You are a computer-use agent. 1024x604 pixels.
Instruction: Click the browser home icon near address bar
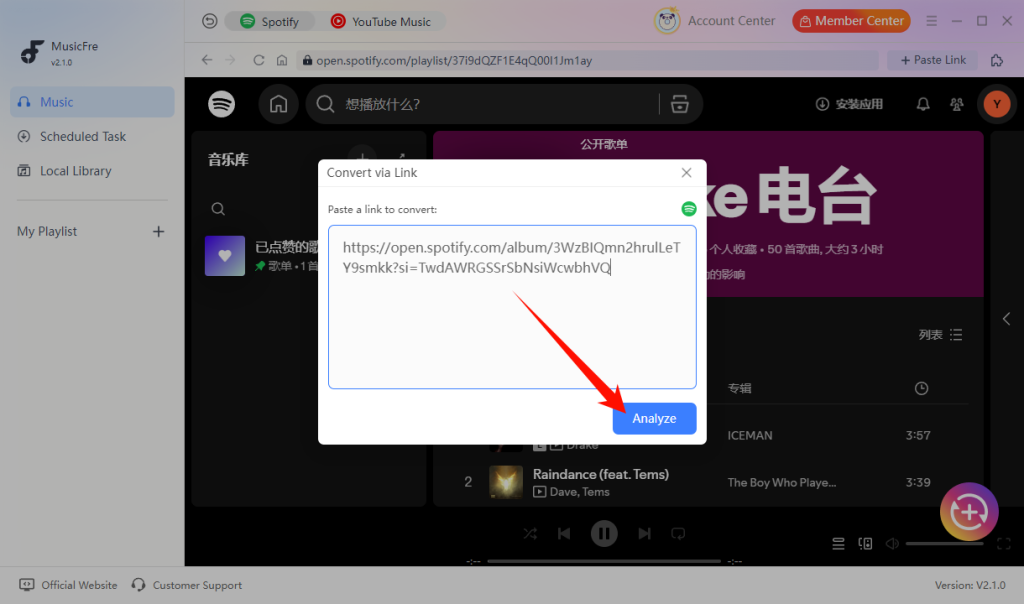pyautogui.click(x=281, y=60)
